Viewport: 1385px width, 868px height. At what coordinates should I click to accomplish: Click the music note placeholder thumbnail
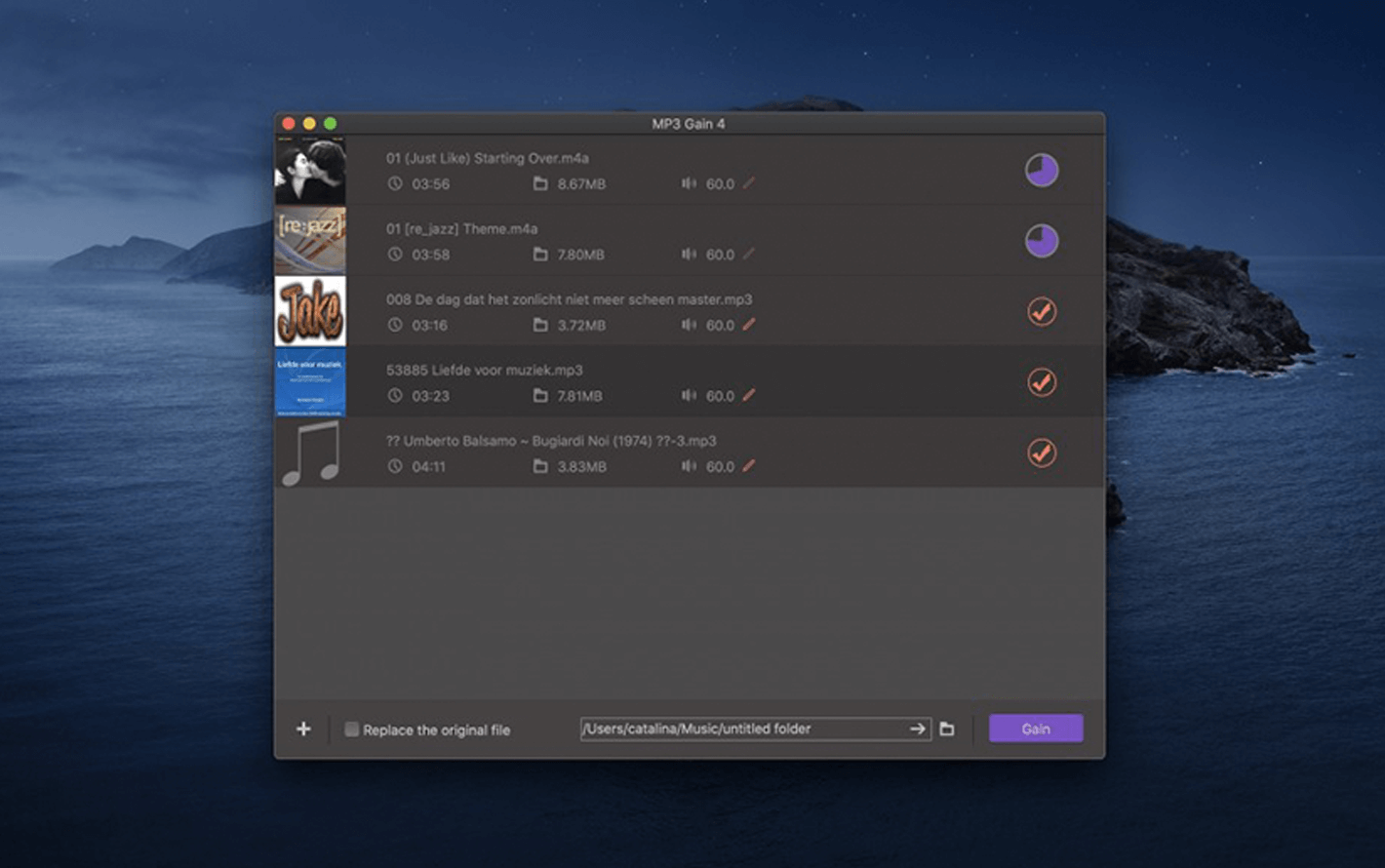(310, 453)
